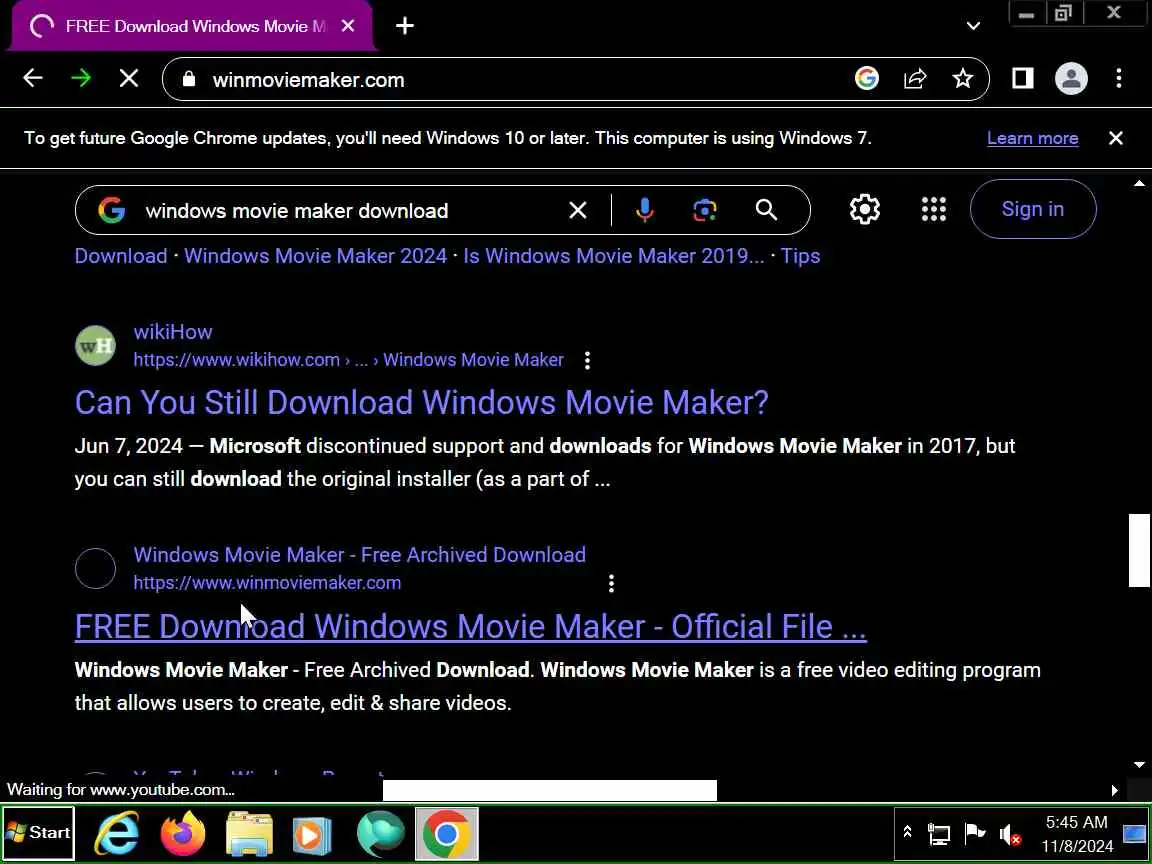Open the Tips sitelink
This screenshot has height=864, width=1152.
[x=800, y=256]
